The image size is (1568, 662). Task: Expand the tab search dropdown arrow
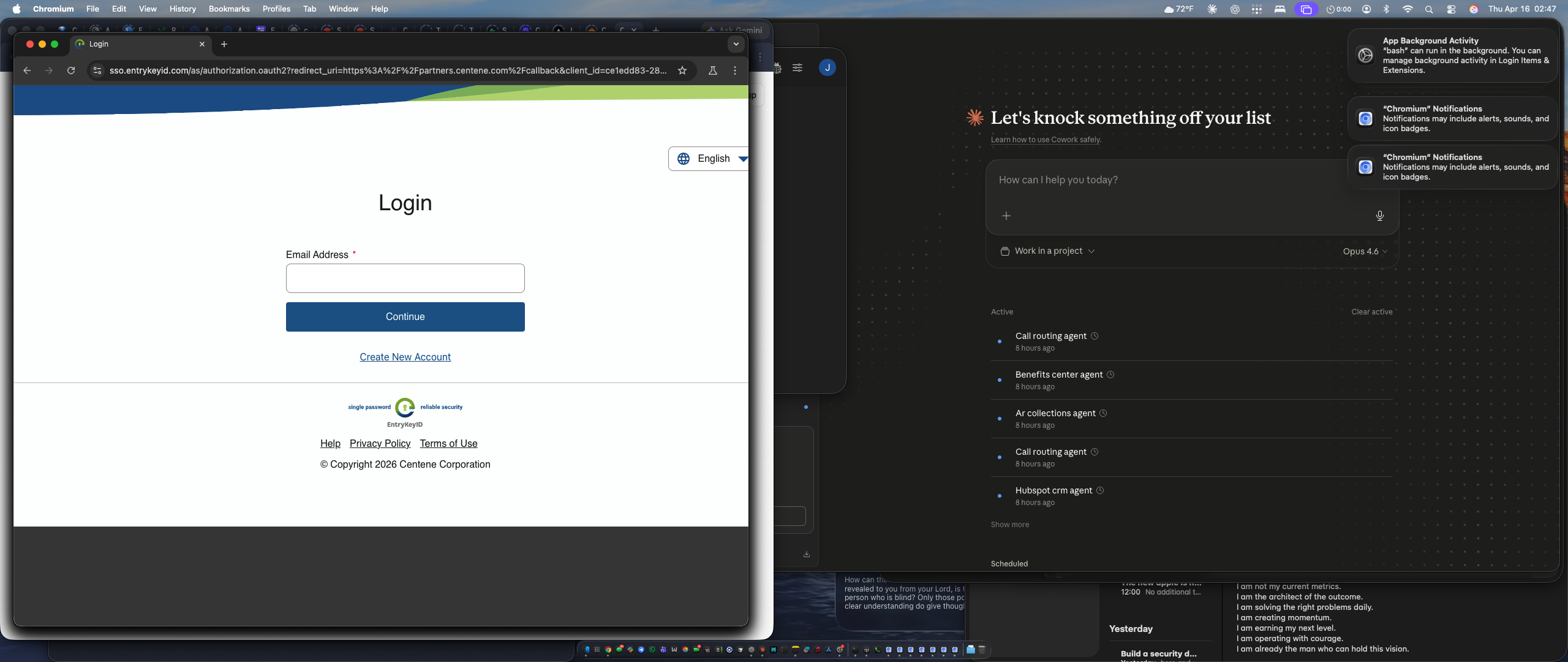pos(736,44)
